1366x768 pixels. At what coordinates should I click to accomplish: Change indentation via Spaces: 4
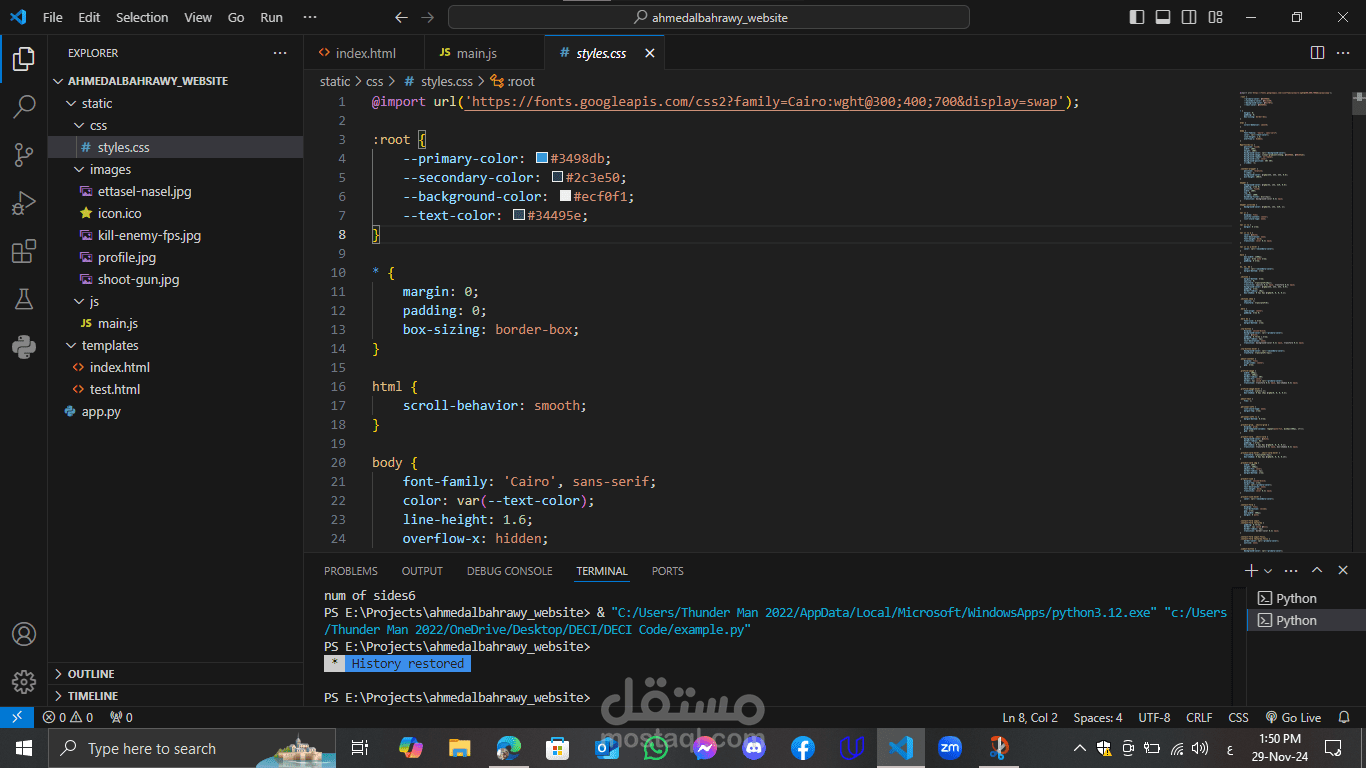point(1098,717)
